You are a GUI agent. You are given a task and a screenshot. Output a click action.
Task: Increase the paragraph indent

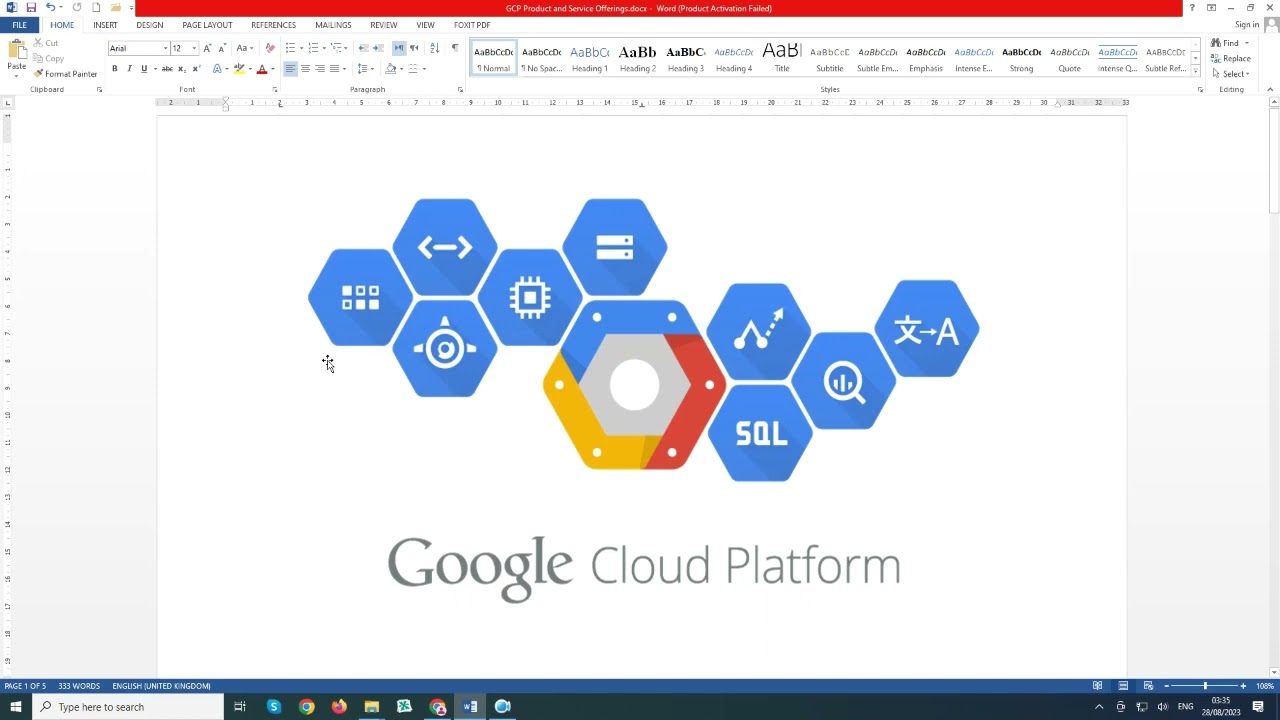coord(378,48)
